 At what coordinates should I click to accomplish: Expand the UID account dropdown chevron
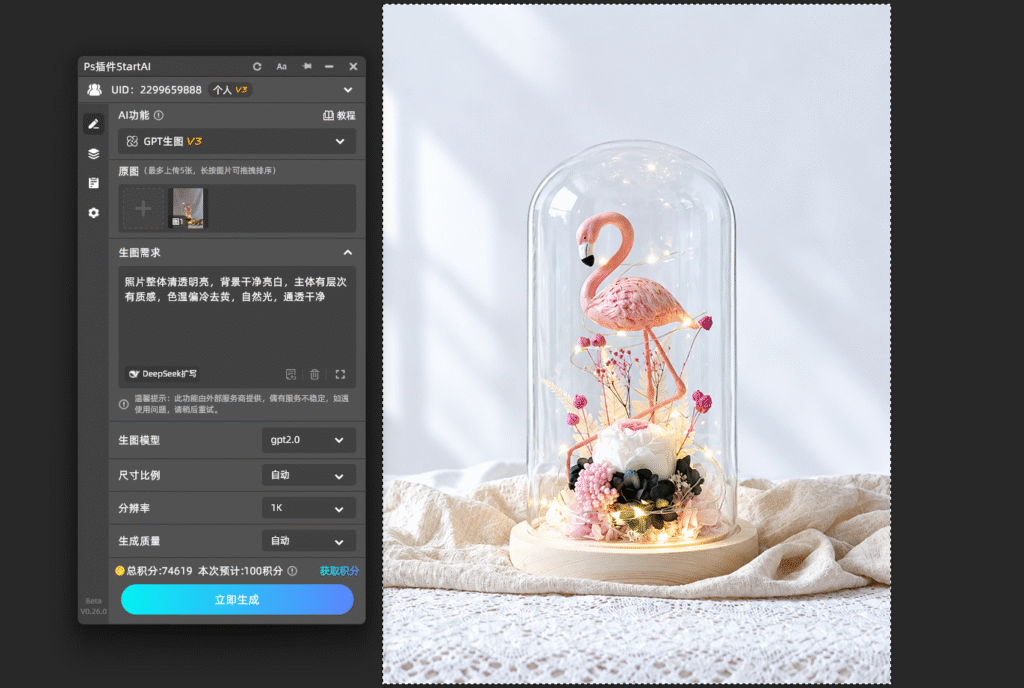348,90
